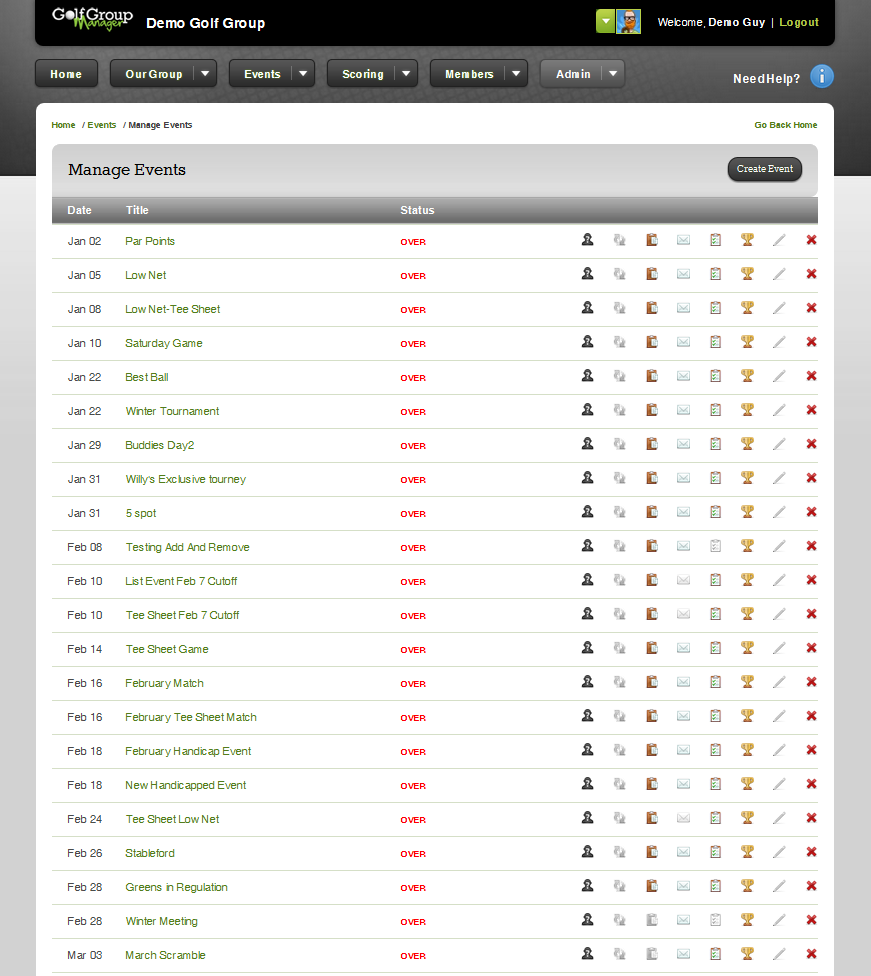Expand the Admin dropdown arrow

coord(611,73)
